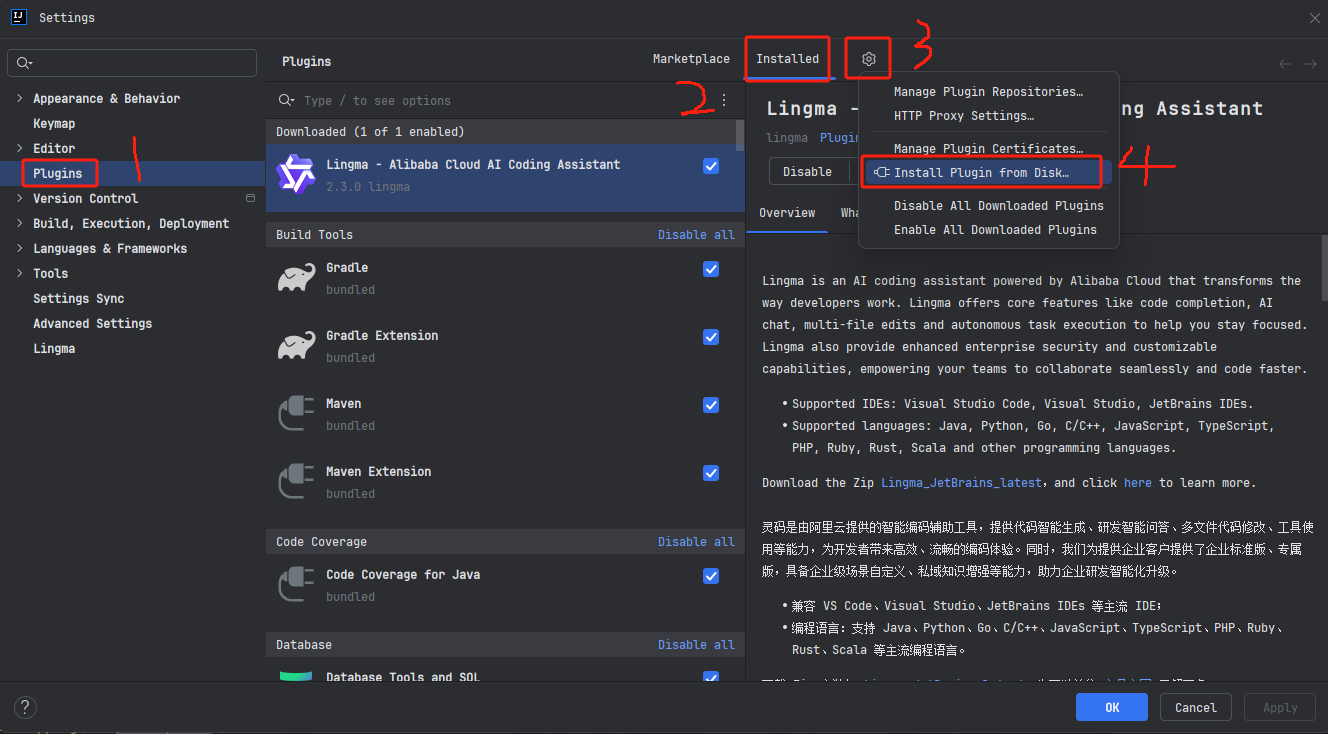Select Keymap in settings tree
The height and width of the screenshot is (734, 1328).
pos(54,123)
